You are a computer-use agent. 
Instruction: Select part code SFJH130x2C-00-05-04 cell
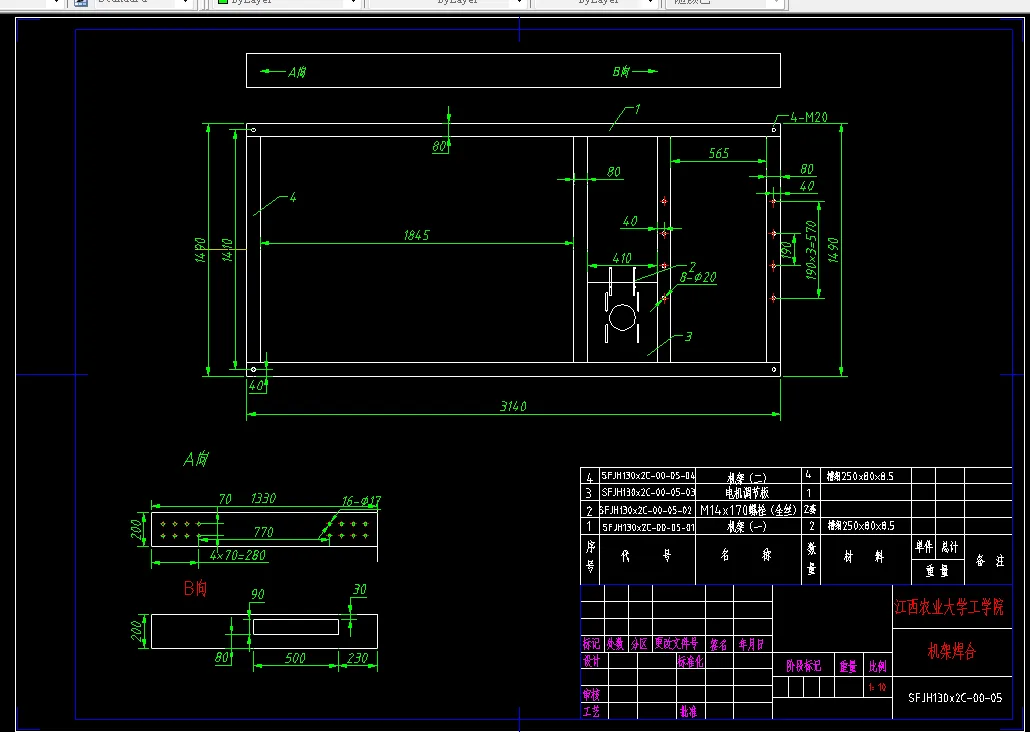648,476
